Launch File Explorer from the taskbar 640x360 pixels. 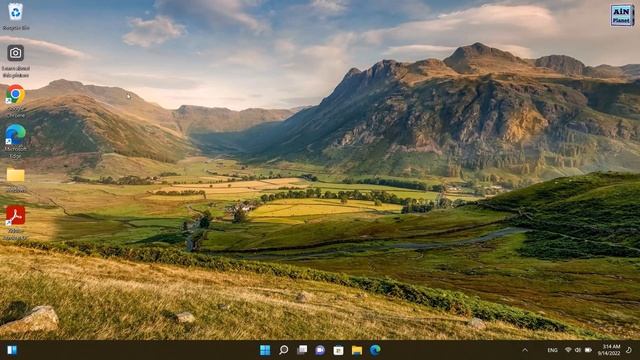(x=357, y=350)
